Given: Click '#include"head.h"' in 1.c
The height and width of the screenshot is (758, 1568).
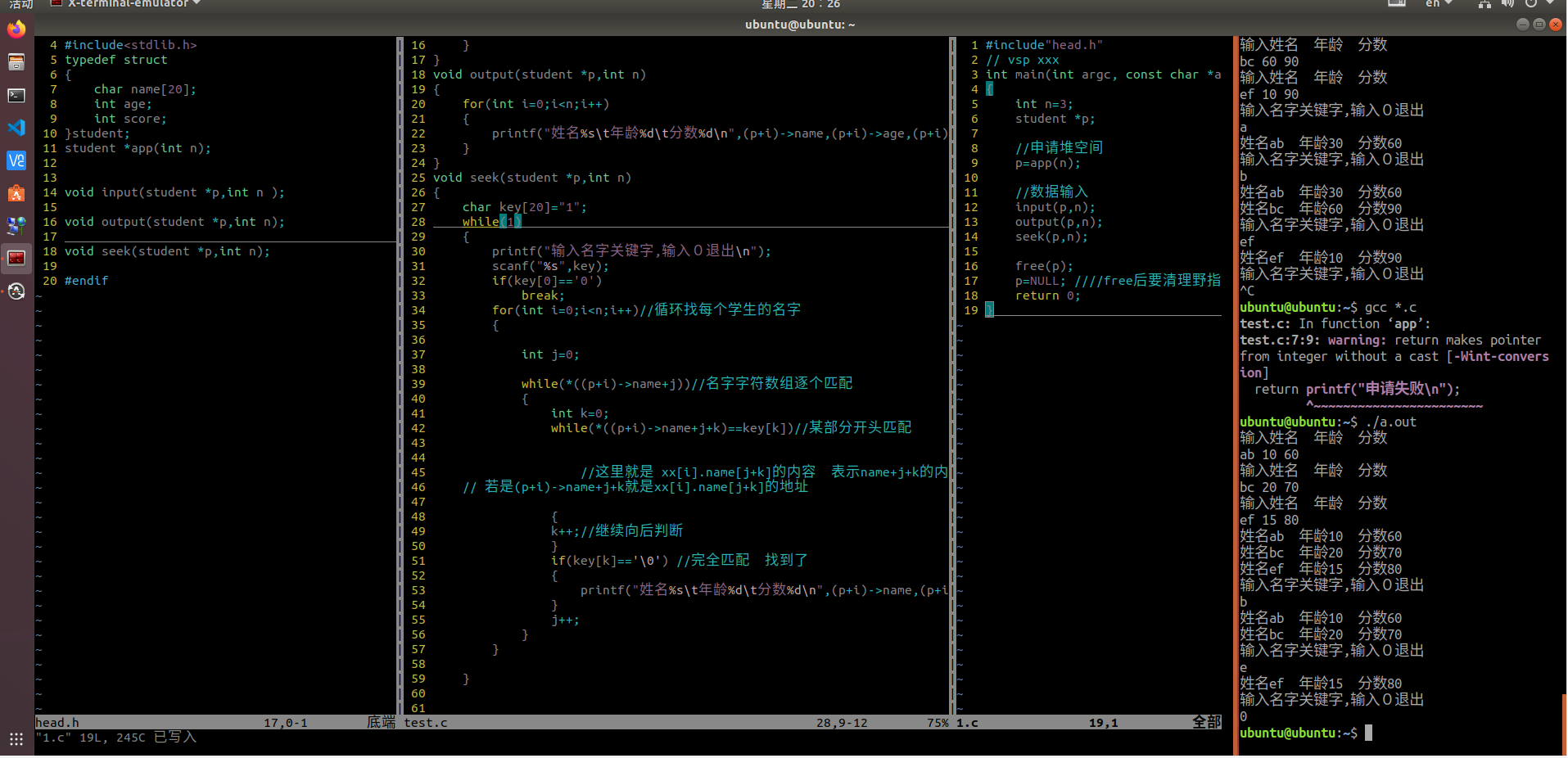Looking at the screenshot, I should coord(1044,45).
